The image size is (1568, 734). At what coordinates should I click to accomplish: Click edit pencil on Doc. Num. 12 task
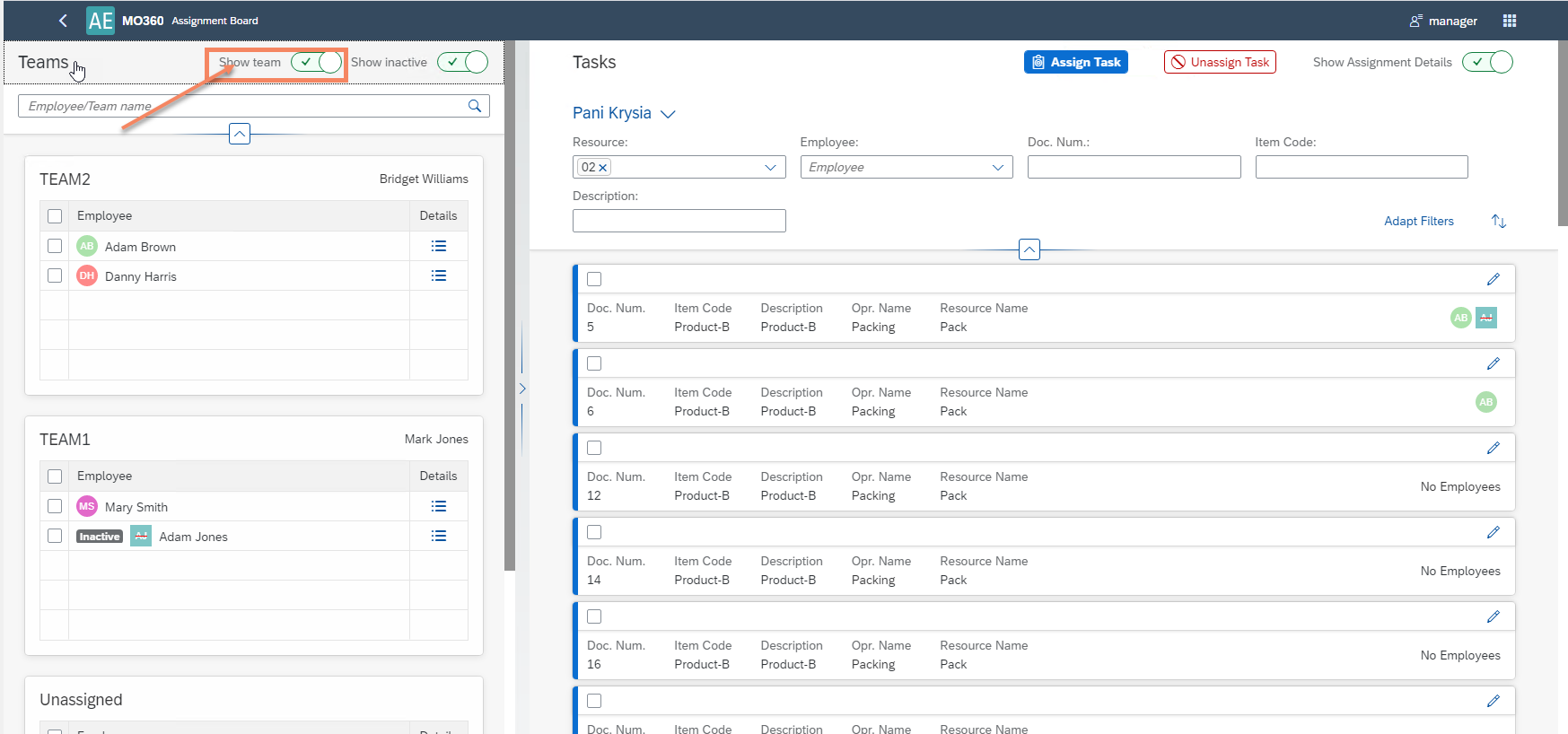click(1493, 448)
